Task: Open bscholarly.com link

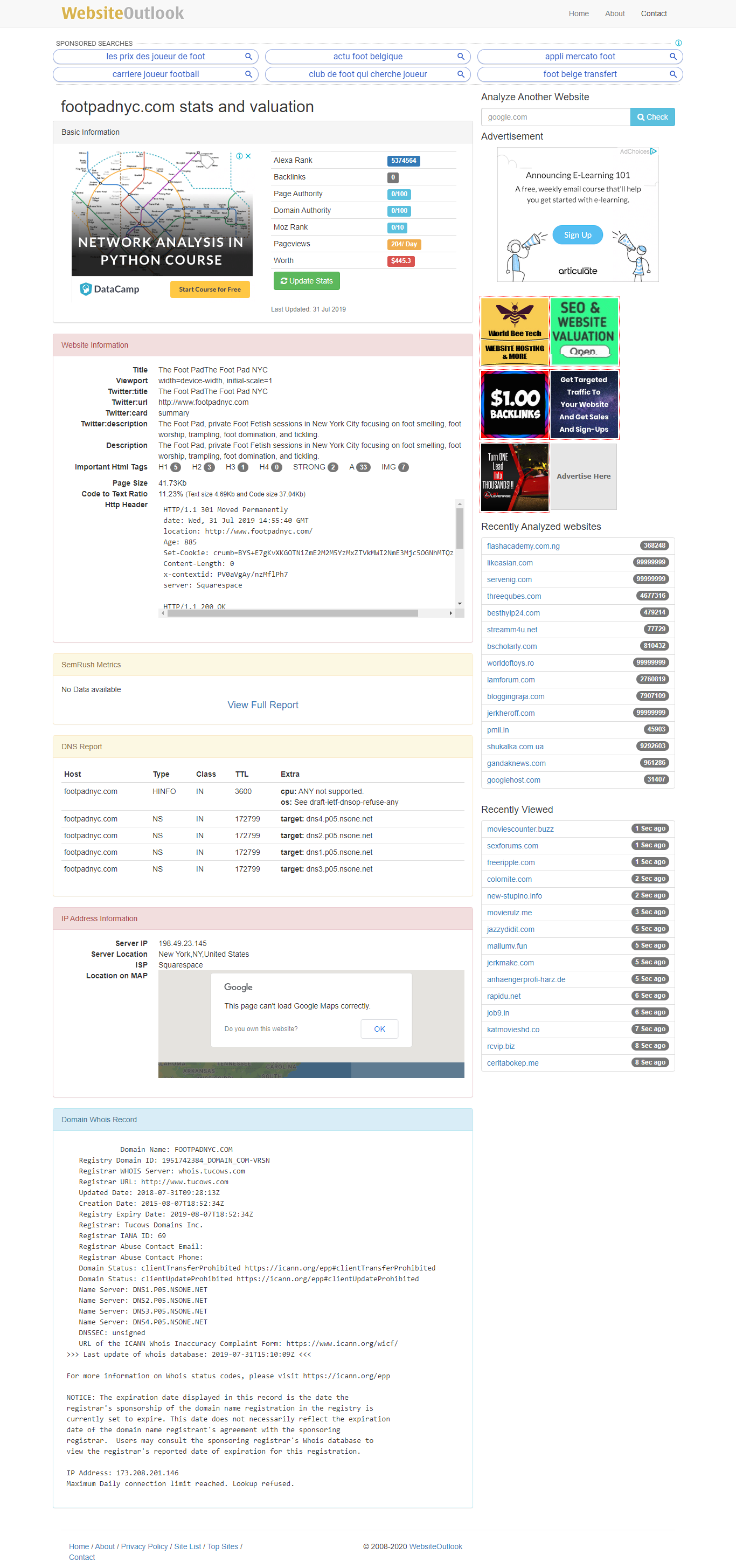Action: point(511,646)
